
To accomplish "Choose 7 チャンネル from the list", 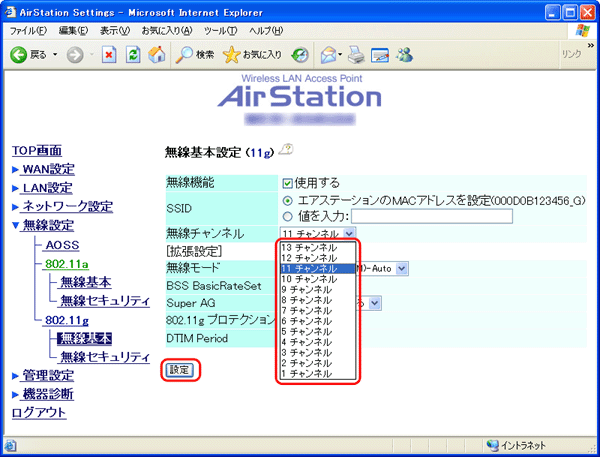I will [x=318, y=311].
